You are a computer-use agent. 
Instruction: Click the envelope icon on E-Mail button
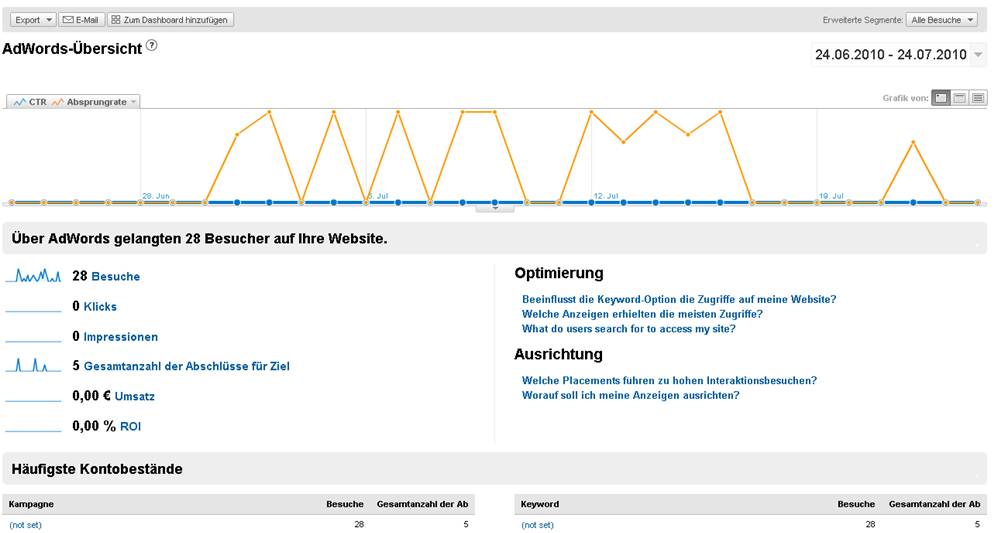[x=68, y=20]
